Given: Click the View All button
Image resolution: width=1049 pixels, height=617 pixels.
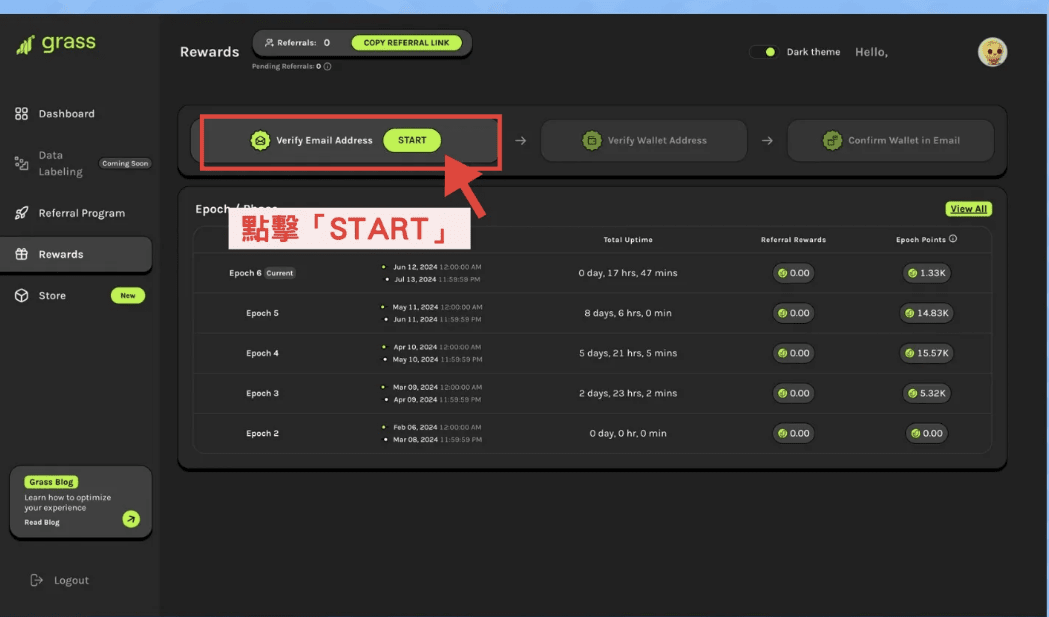Looking at the screenshot, I should coord(969,209).
